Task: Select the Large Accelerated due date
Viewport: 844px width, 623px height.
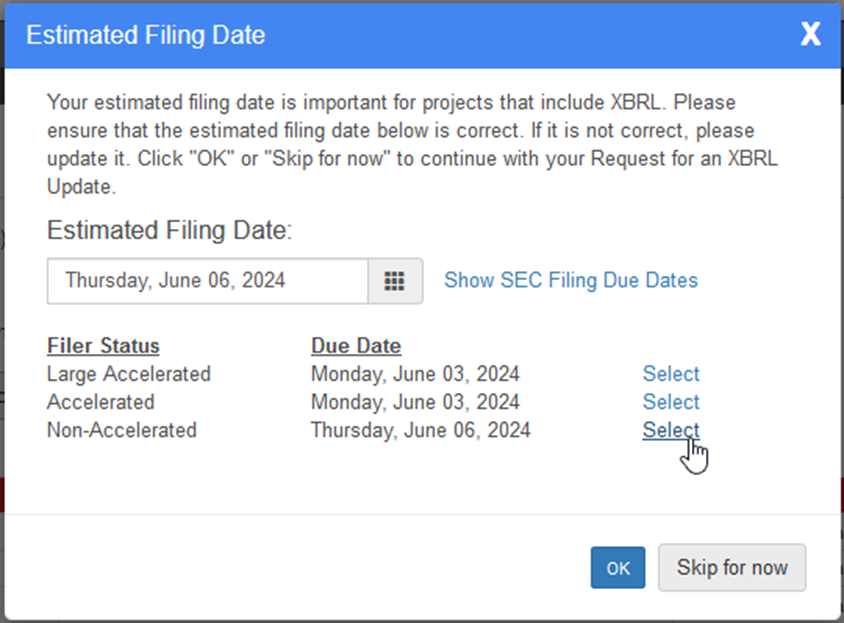Action: [671, 374]
